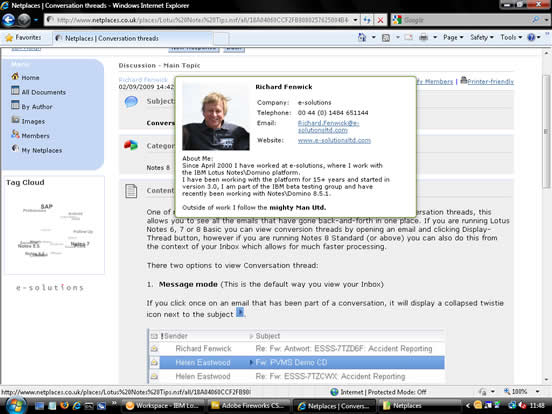Screen dimensions: 552x414
Task: Expand the Home button dropdown arrow
Action: click(x=373, y=37)
